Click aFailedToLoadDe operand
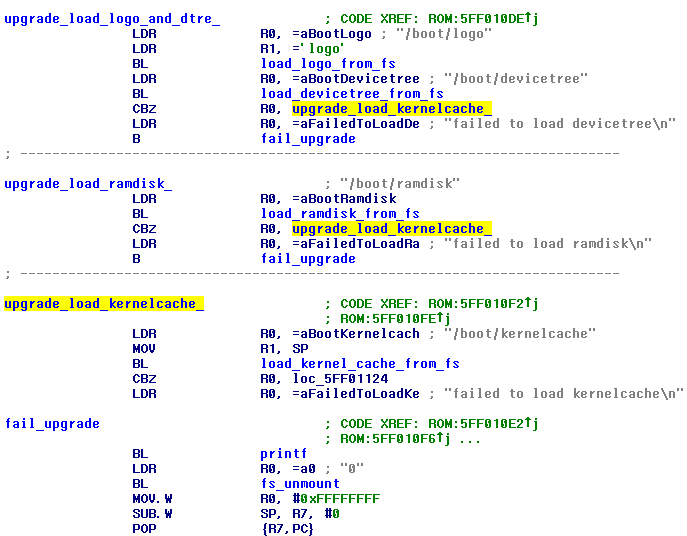687x536 pixels. coord(356,124)
